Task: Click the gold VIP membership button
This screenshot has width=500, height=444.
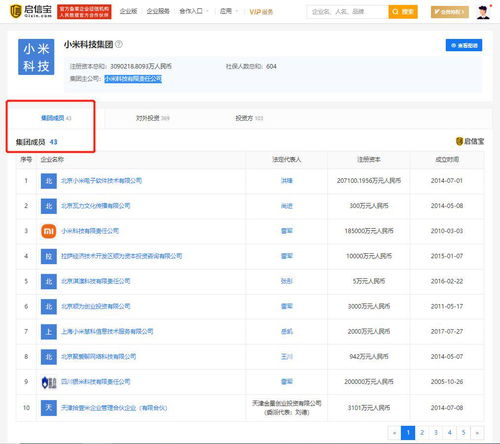Action: (450, 12)
